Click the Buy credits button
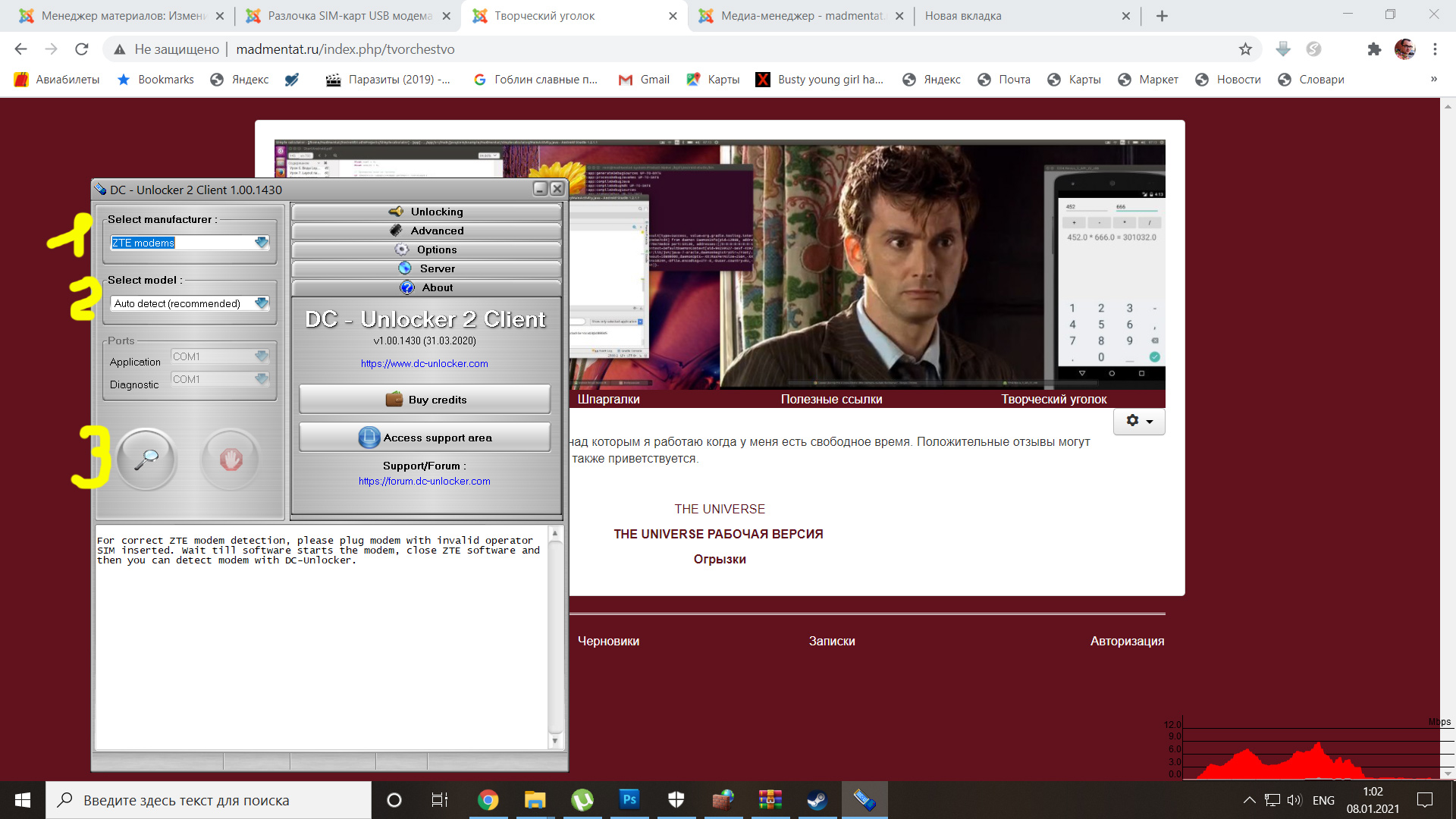 coord(425,400)
